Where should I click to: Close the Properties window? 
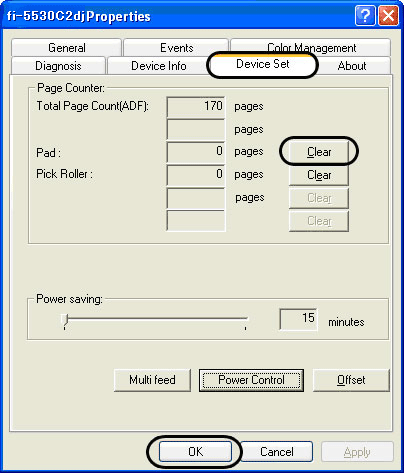point(388,16)
